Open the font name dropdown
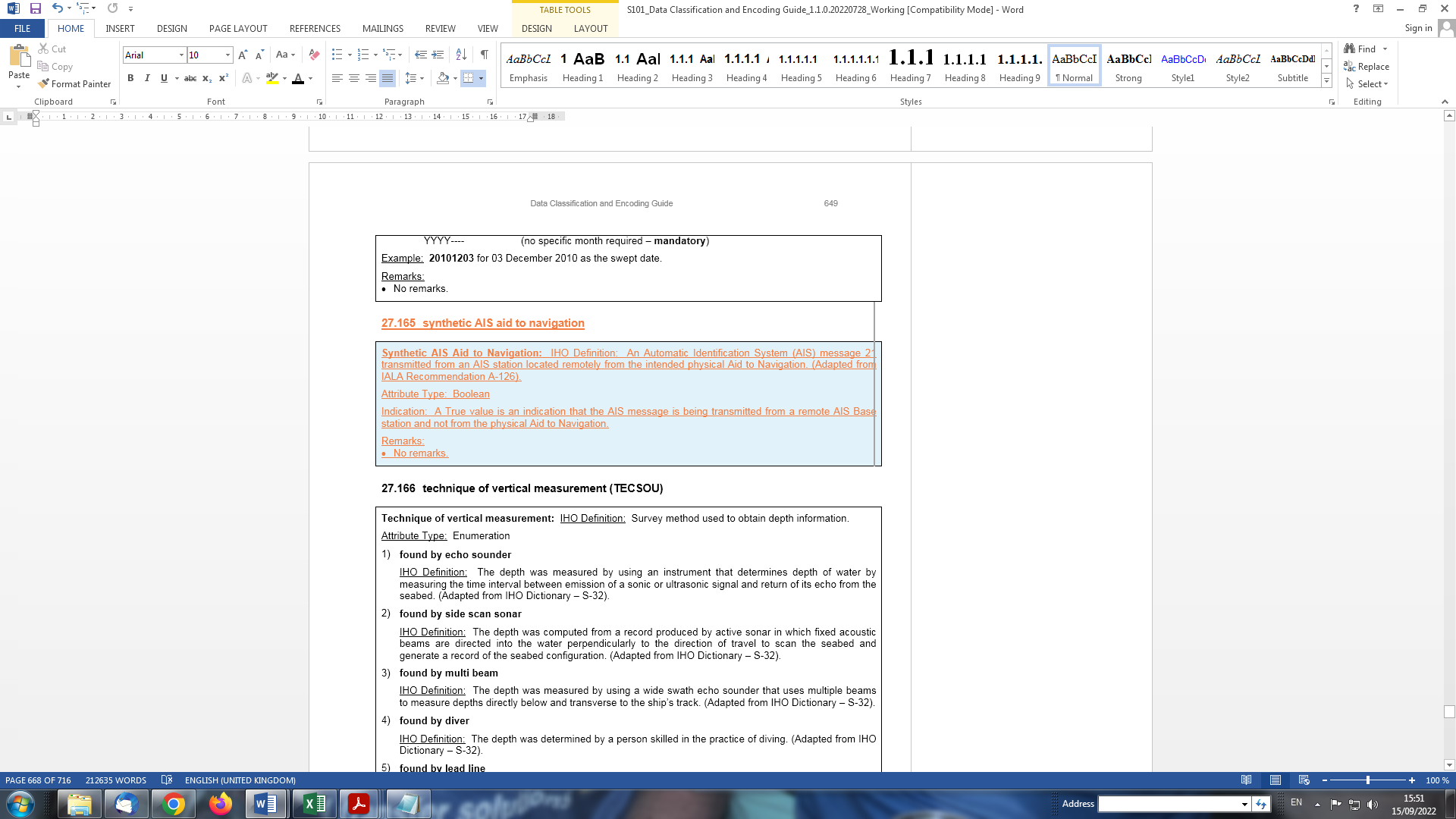This screenshot has height=819, width=1456. tap(181, 55)
